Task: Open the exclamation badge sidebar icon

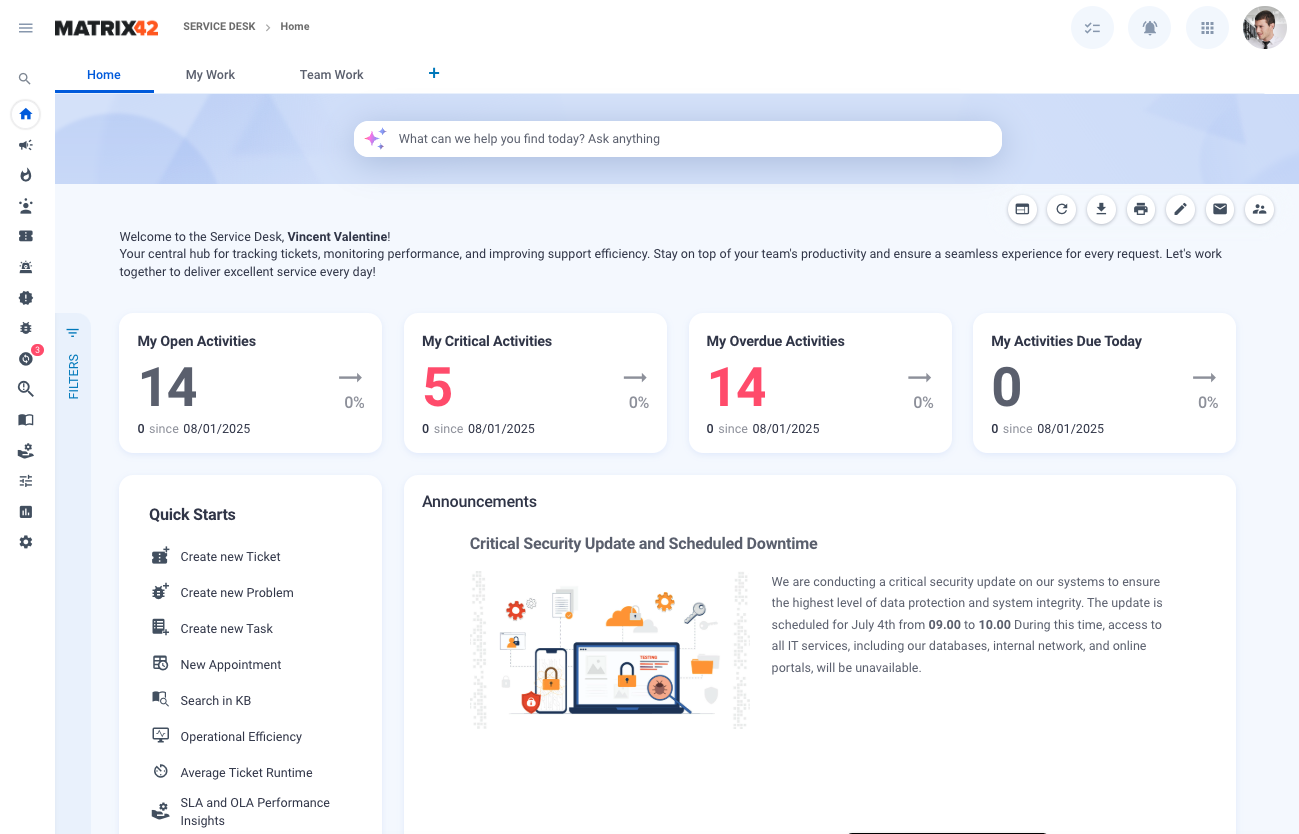Action: [26, 297]
